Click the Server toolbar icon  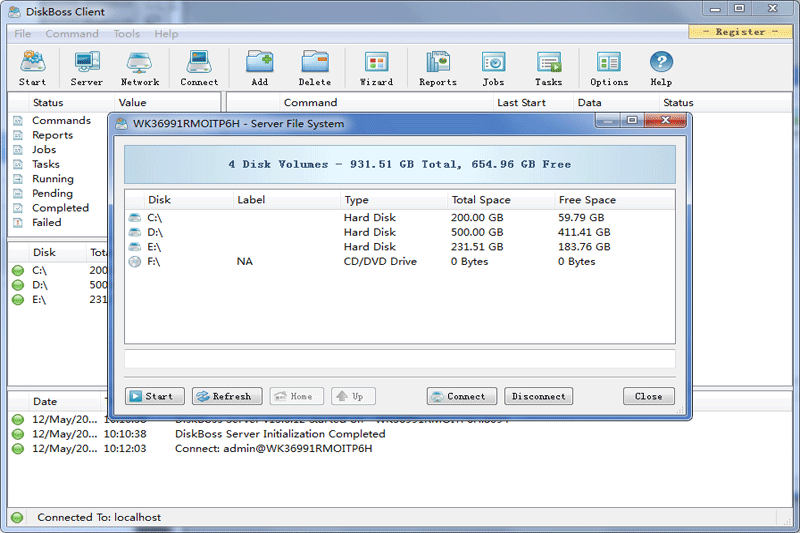[87, 68]
